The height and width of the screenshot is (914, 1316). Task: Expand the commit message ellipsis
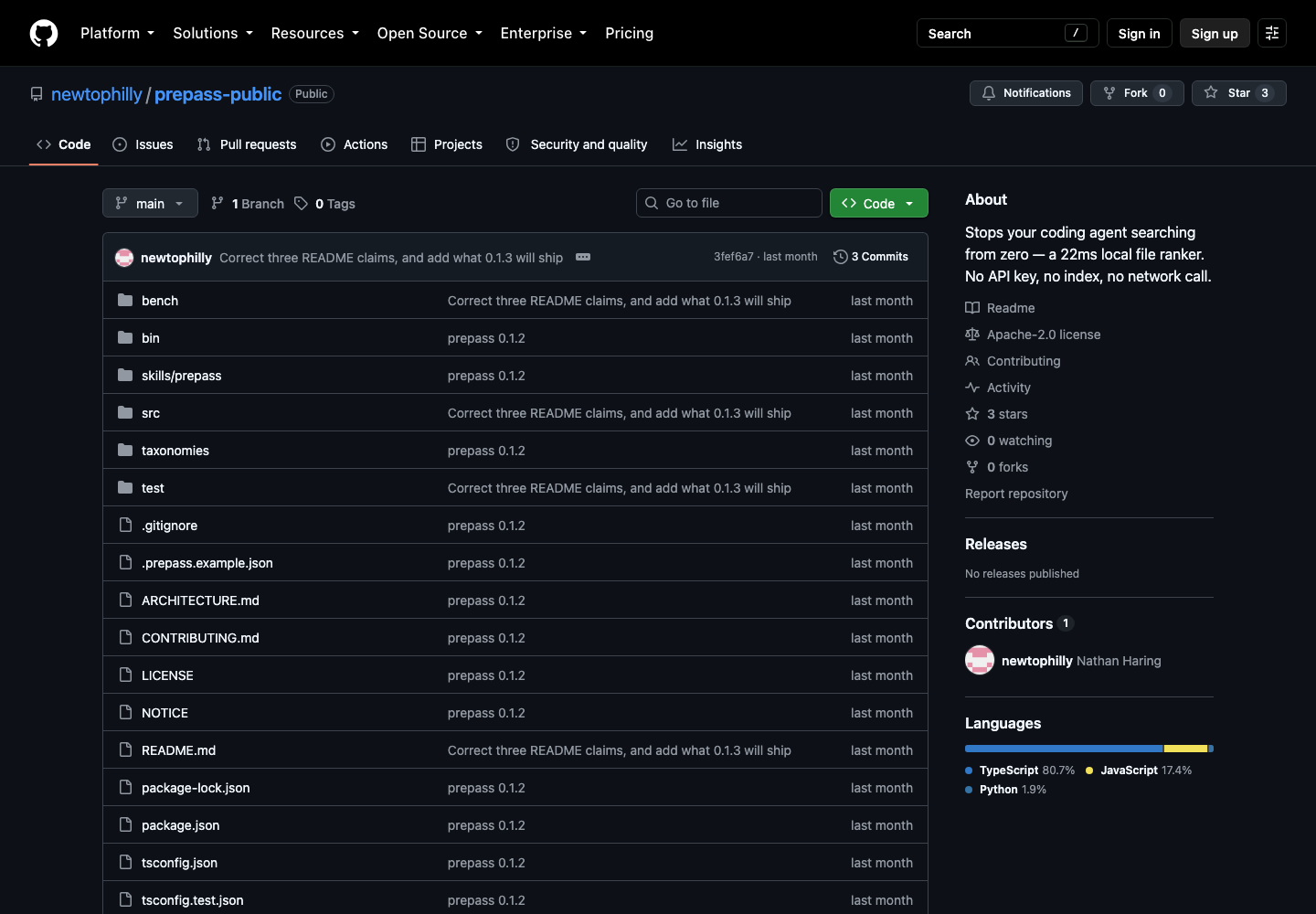coord(583,257)
